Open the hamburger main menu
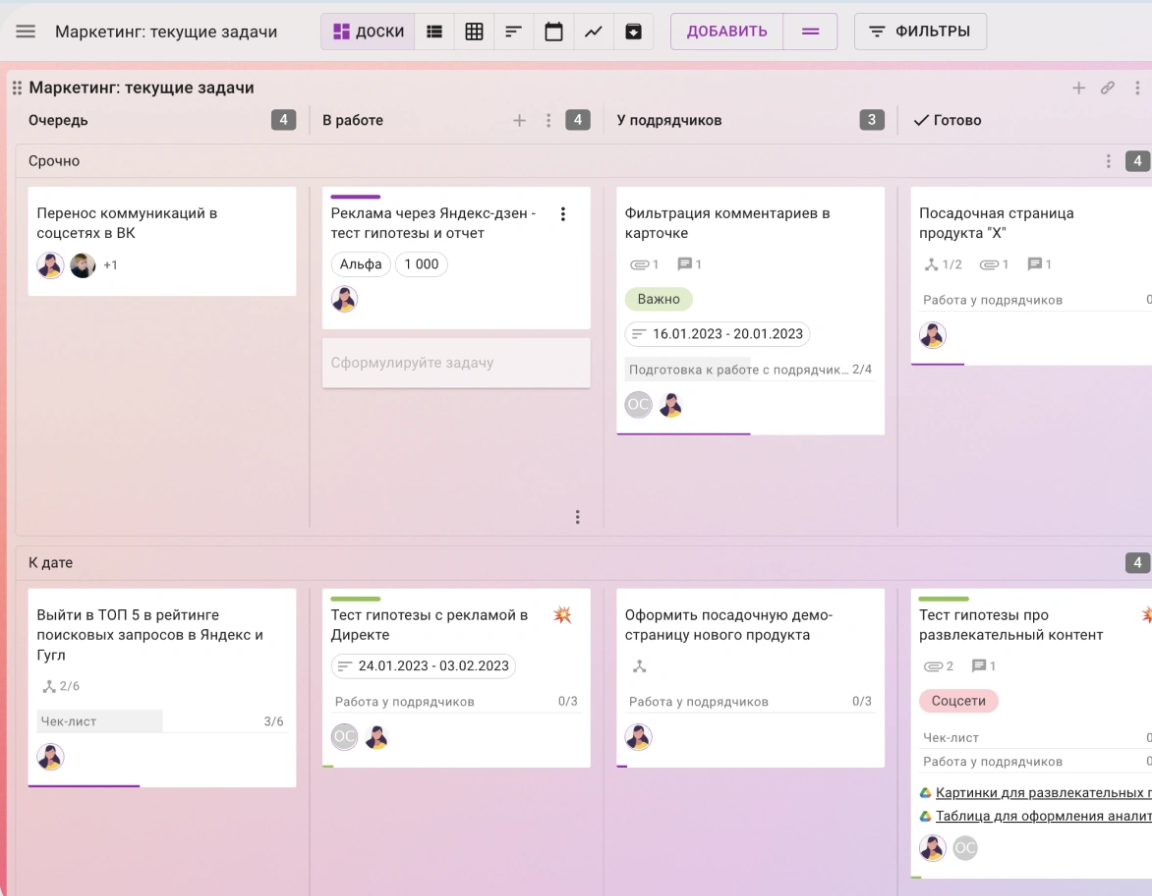The image size is (1152, 896). 26,31
